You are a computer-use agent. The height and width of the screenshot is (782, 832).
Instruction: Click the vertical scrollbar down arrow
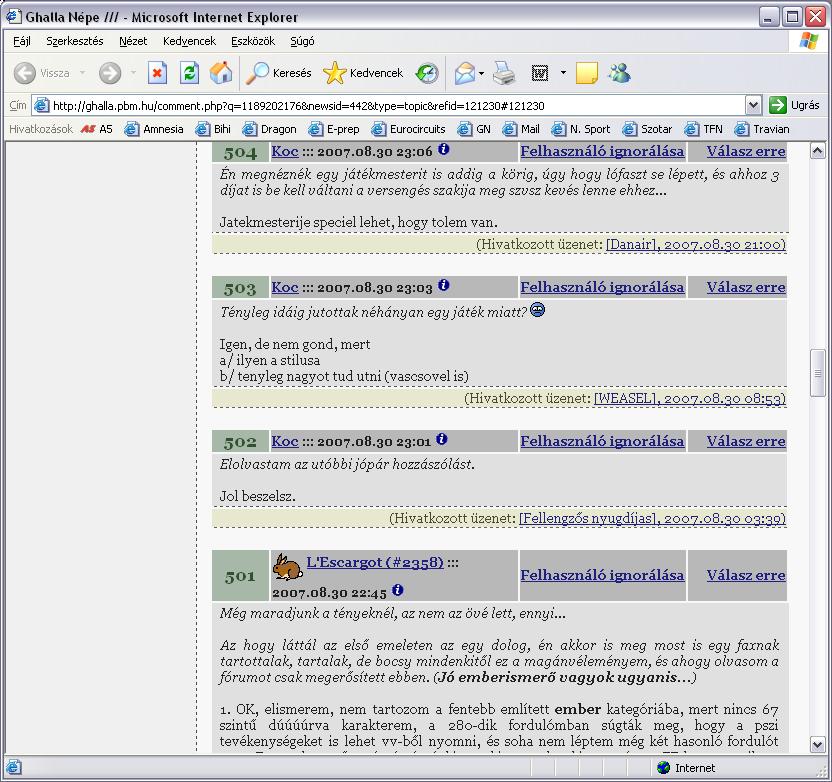(817, 745)
